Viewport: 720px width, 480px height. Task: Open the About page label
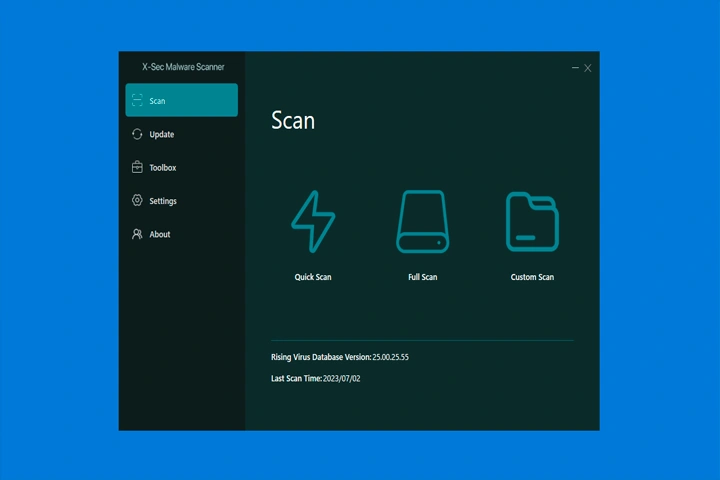click(x=160, y=234)
